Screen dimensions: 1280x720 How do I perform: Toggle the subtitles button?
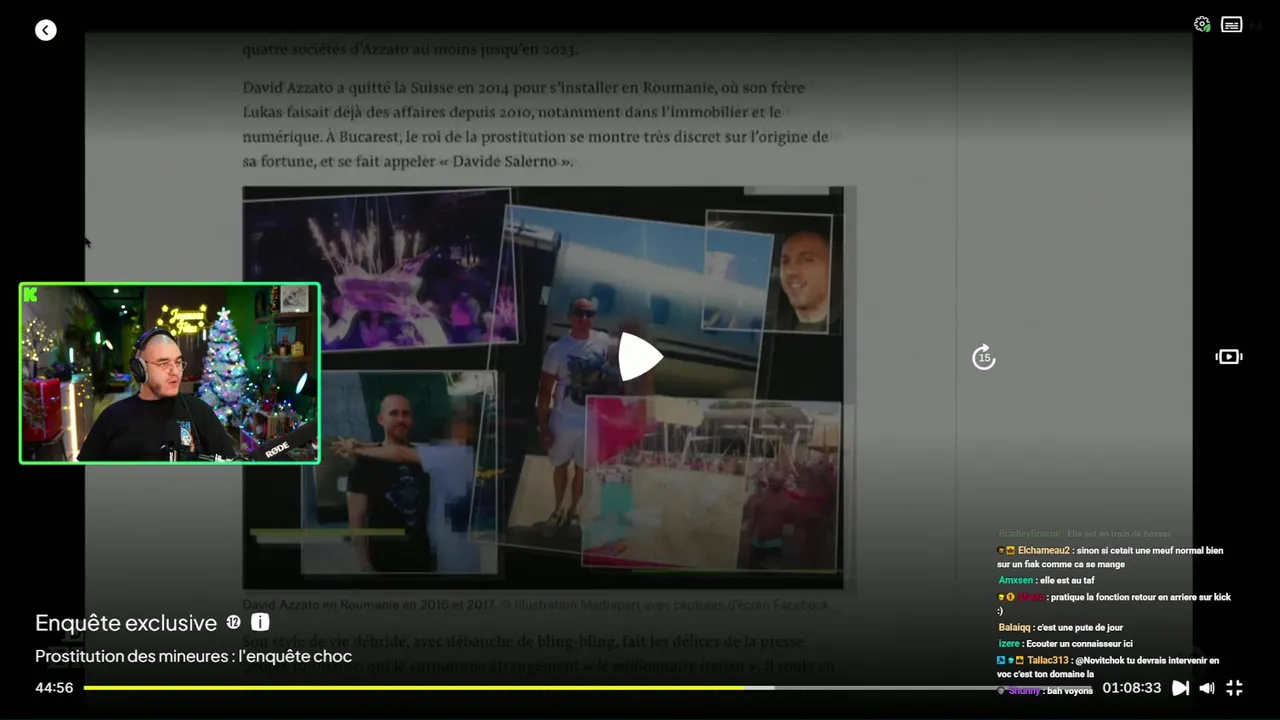pos(1232,25)
